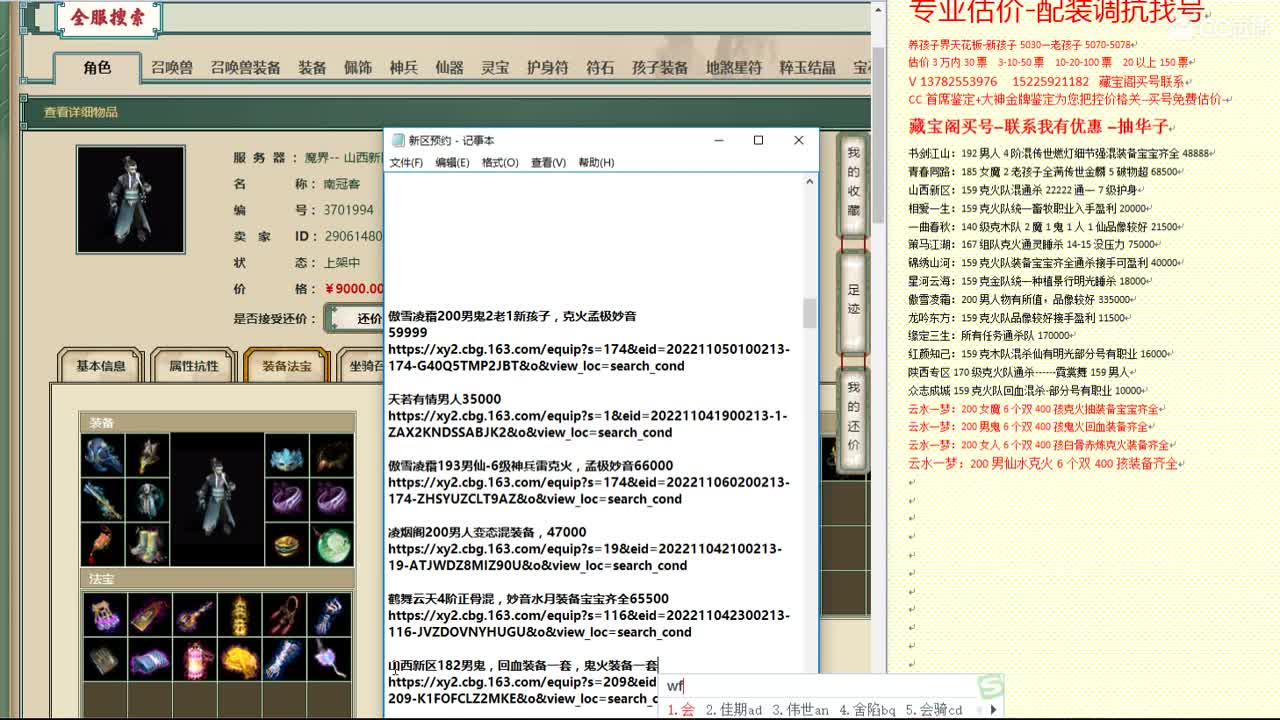Image resolution: width=1280 pixels, height=720 pixels.
Task: Open 查看(V) menu in Notepad
Action: tap(548, 162)
